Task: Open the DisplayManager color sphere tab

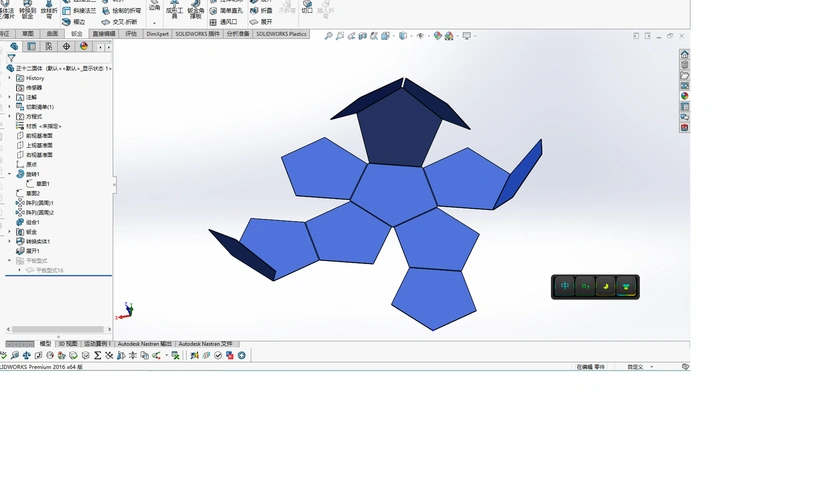Action: [x=84, y=46]
